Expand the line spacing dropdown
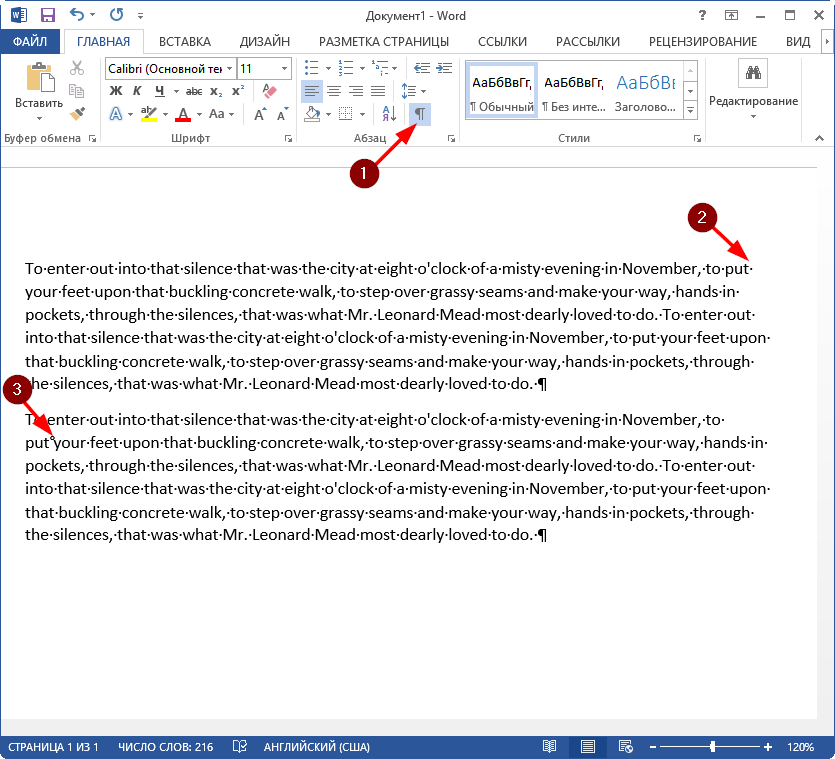 424,91
